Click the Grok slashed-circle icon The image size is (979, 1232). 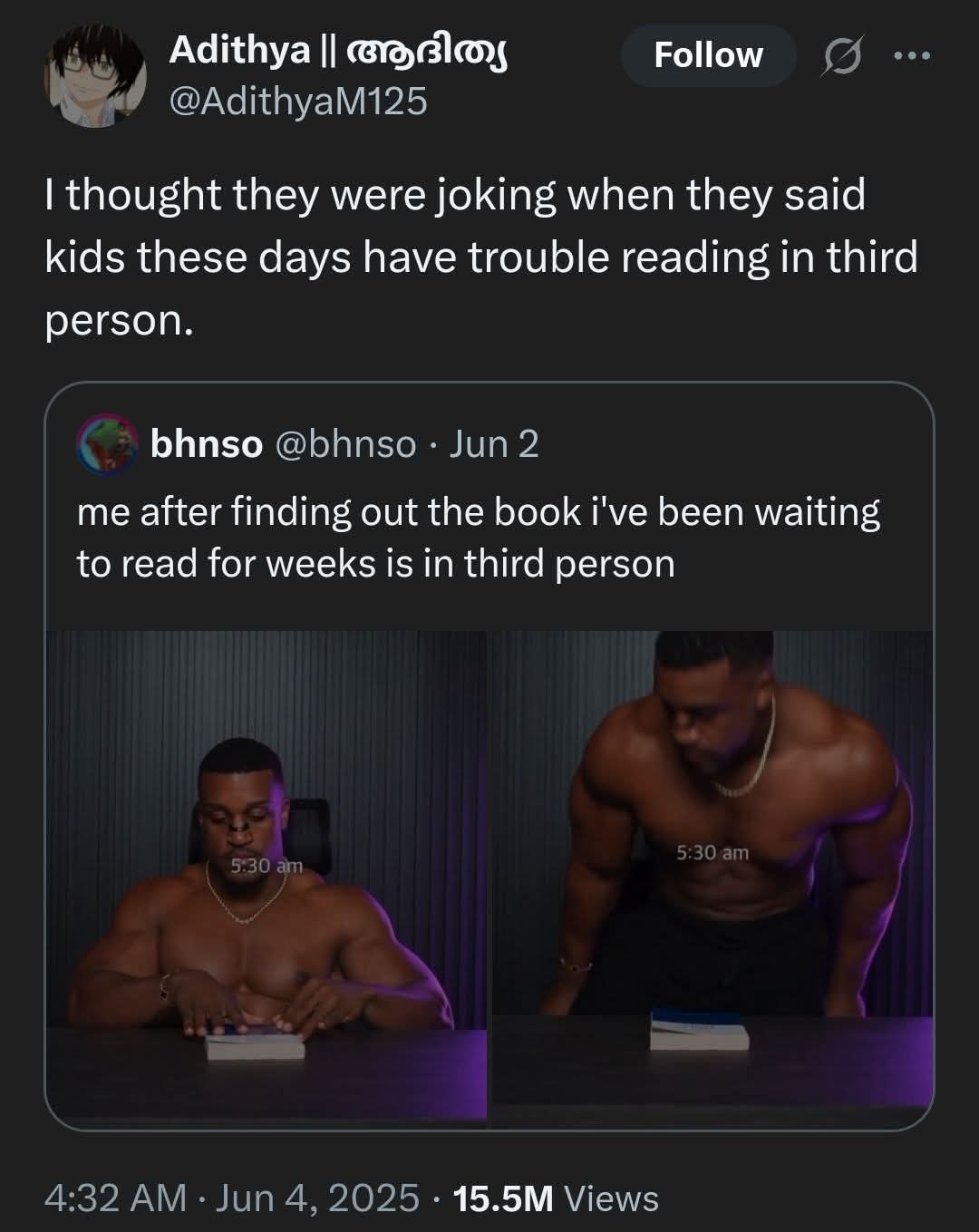(840, 56)
